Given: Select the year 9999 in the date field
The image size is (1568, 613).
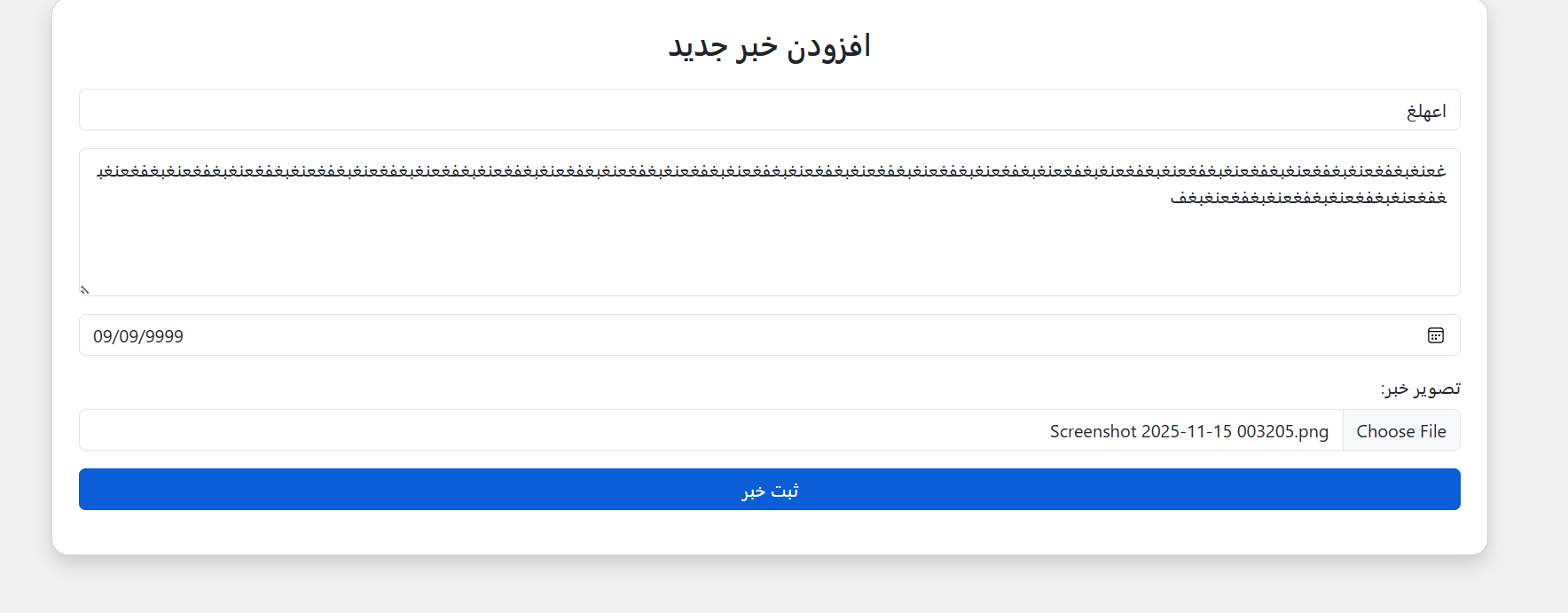Looking at the screenshot, I should click(164, 336).
